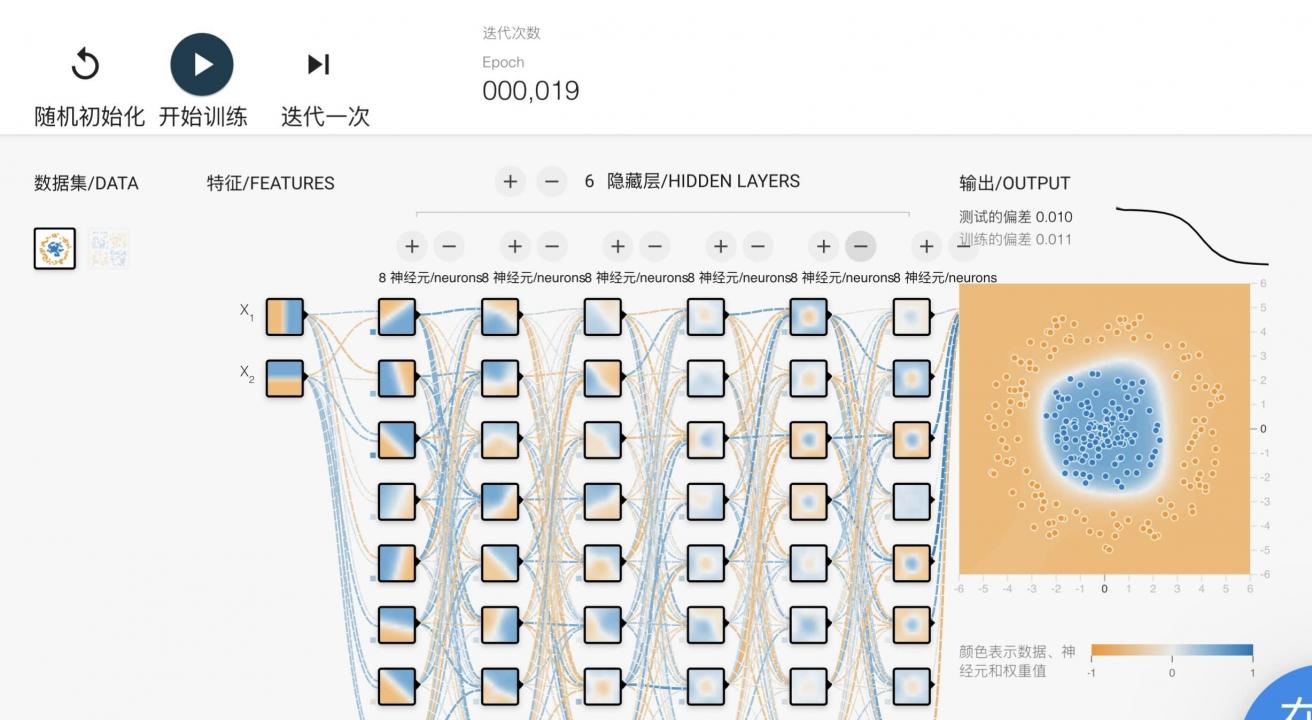This screenshot has width=1312, height=720.
Task: Select the second dataset thumbnail
Action: pyautogui.click(x=108, y=248)
